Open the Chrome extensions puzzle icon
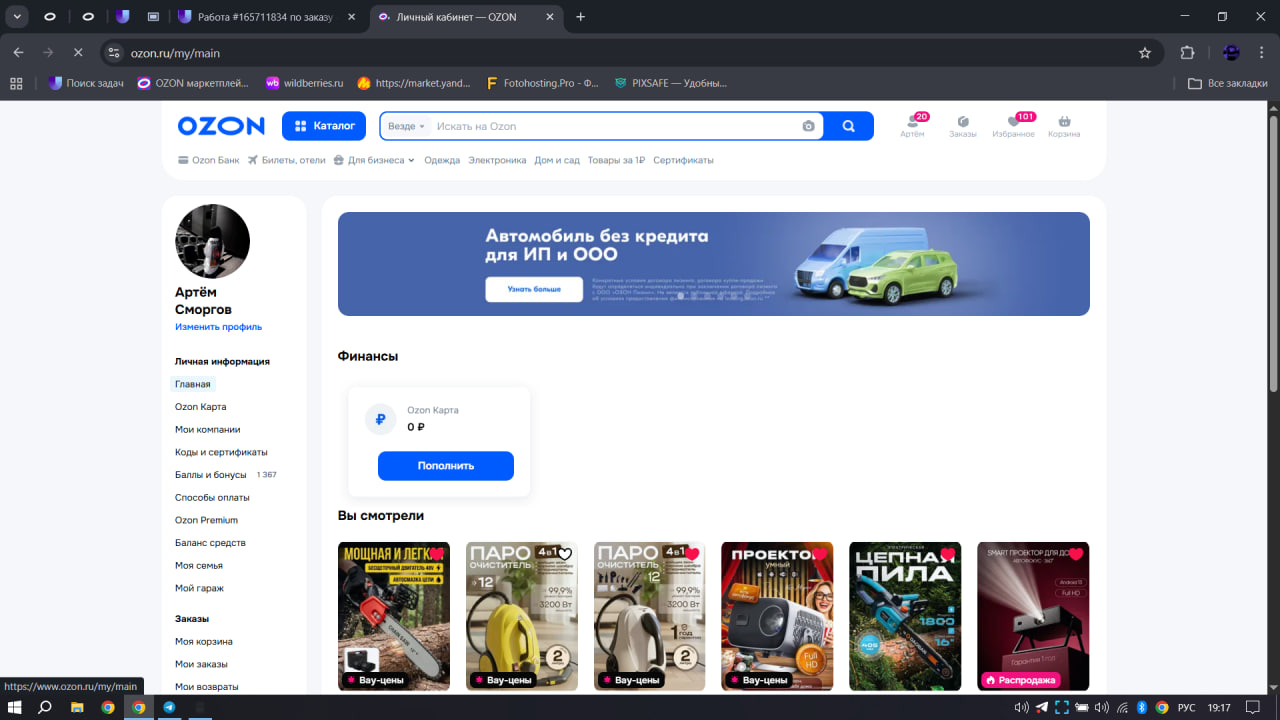1280x720 pixels. click(x=1188, y=53)
